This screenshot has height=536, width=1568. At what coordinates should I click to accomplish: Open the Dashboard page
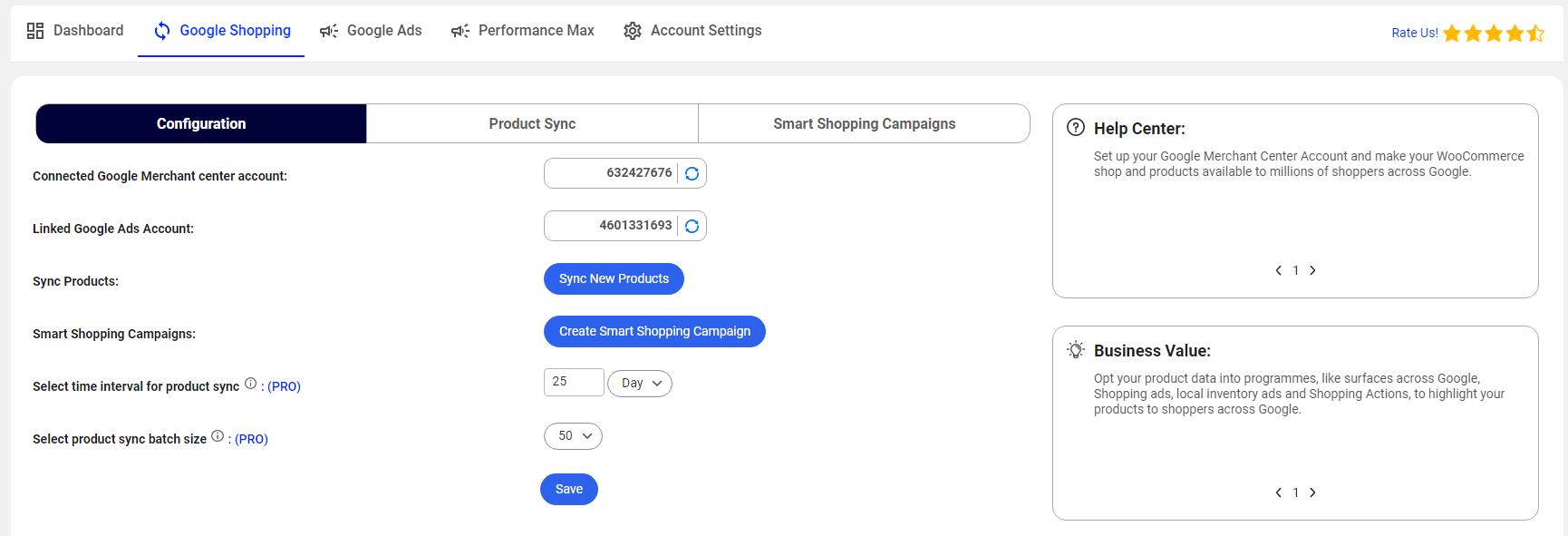[75, 31]
